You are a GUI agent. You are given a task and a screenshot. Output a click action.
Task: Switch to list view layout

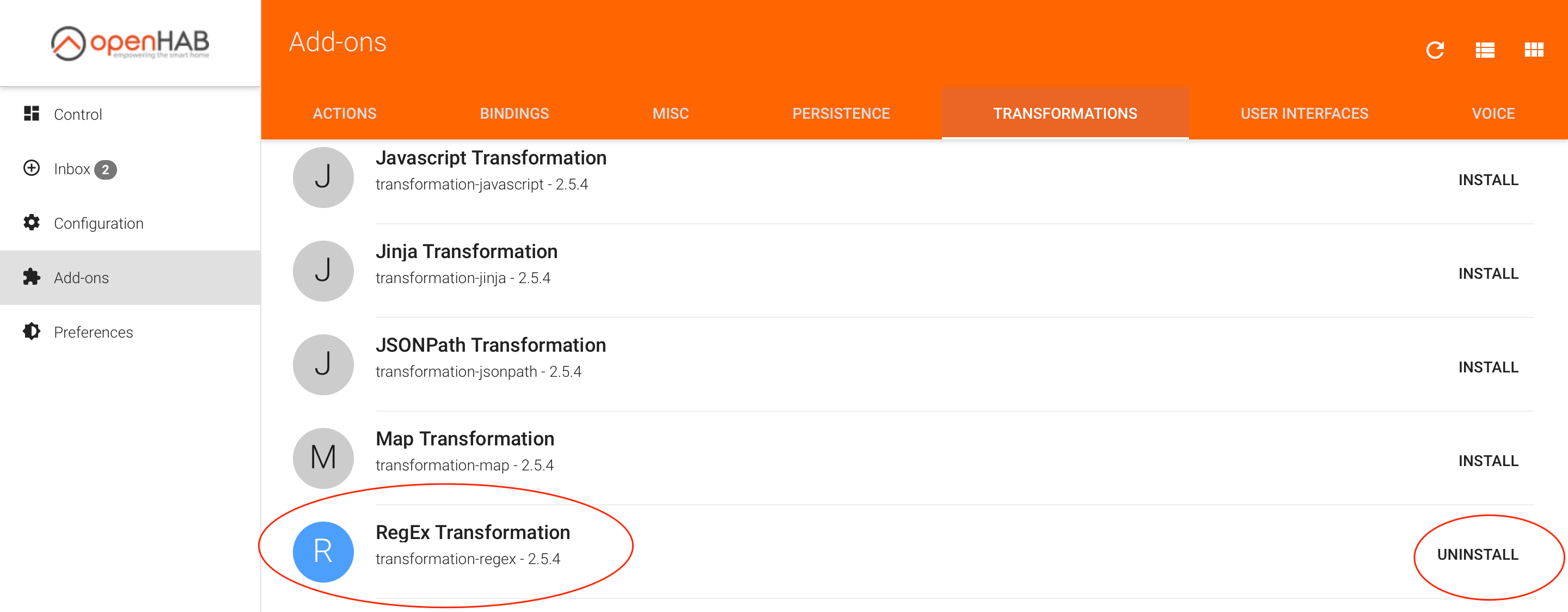1485,50
